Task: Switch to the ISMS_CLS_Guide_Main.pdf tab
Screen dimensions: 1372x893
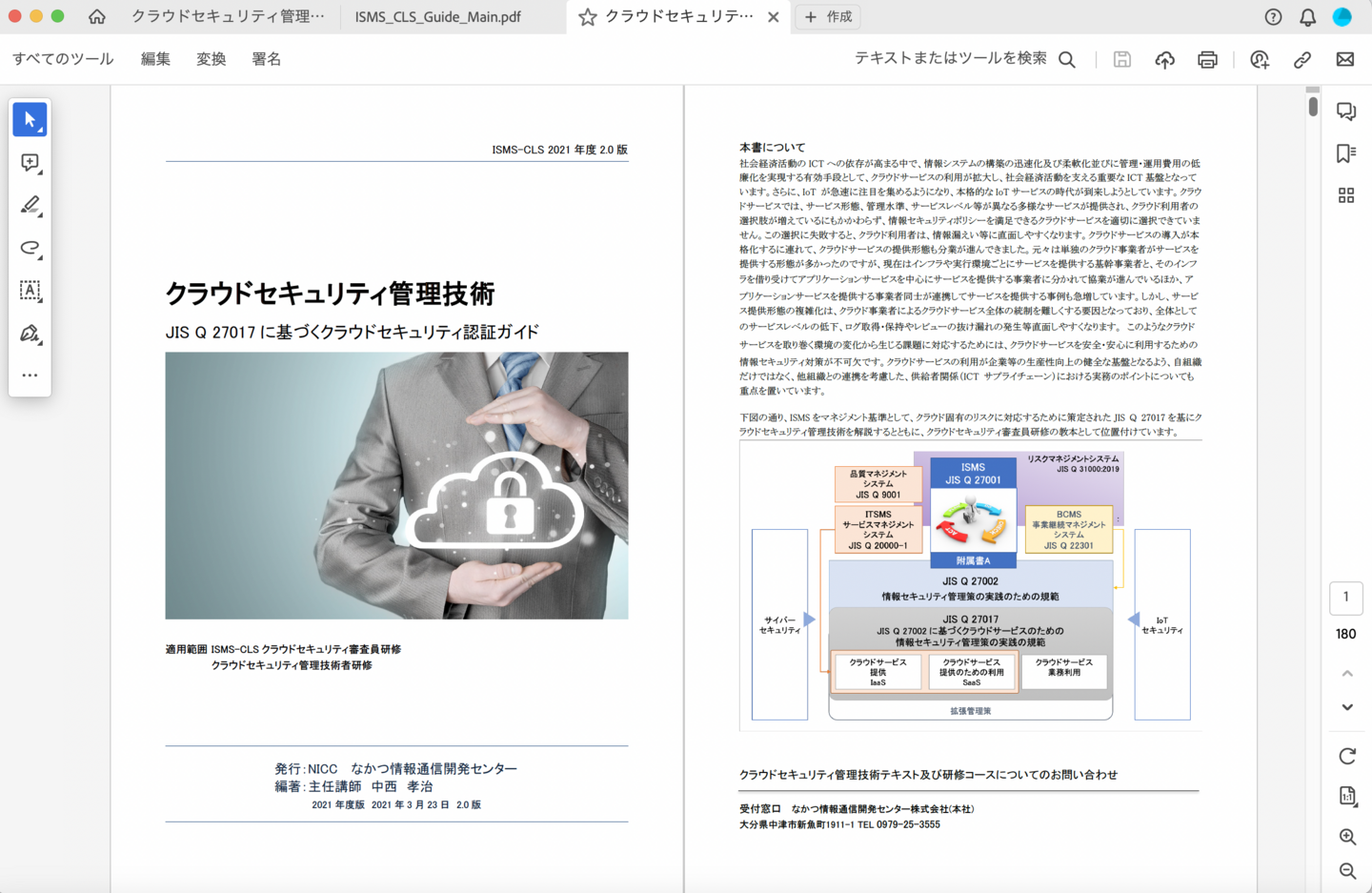Action: [x=437, y=17]
